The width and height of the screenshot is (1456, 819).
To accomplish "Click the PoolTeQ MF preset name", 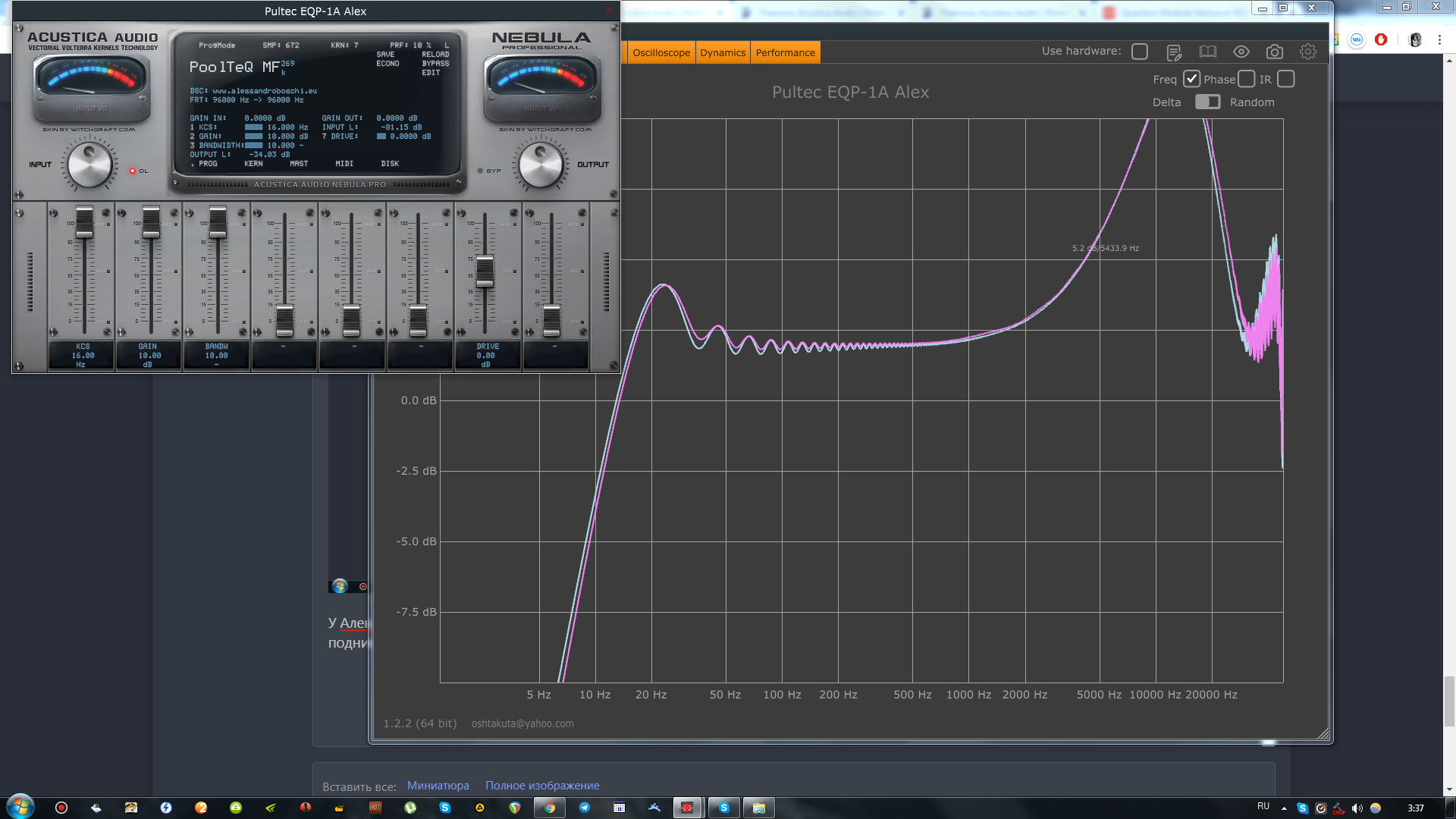I will (x=234, y=67).
